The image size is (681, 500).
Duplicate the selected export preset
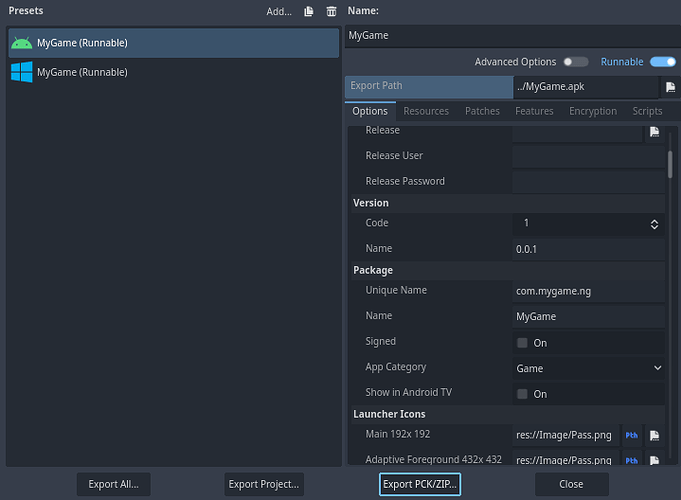point(309,11)
